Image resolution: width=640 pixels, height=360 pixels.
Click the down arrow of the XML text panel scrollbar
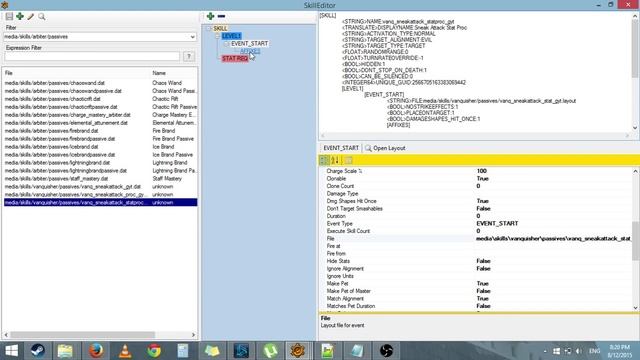[635, 128]
